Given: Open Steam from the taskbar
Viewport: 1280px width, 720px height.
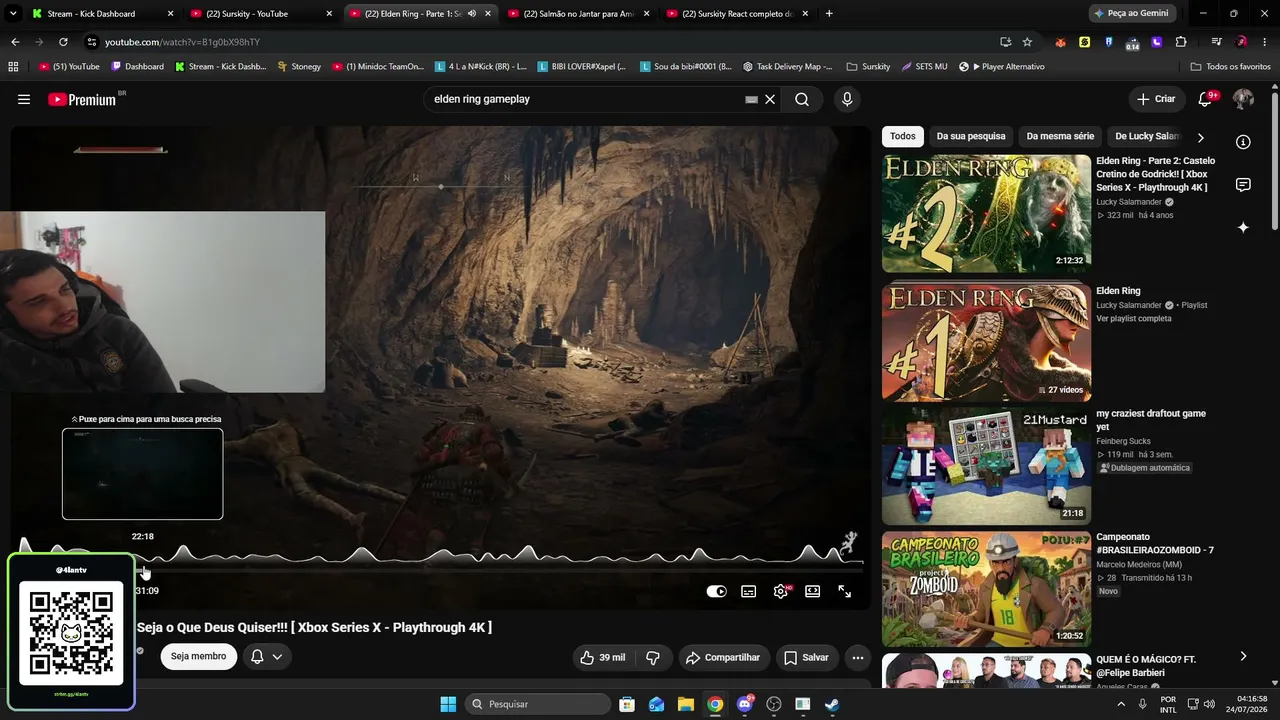Looking at the screenshot, I should coord(832,704).
